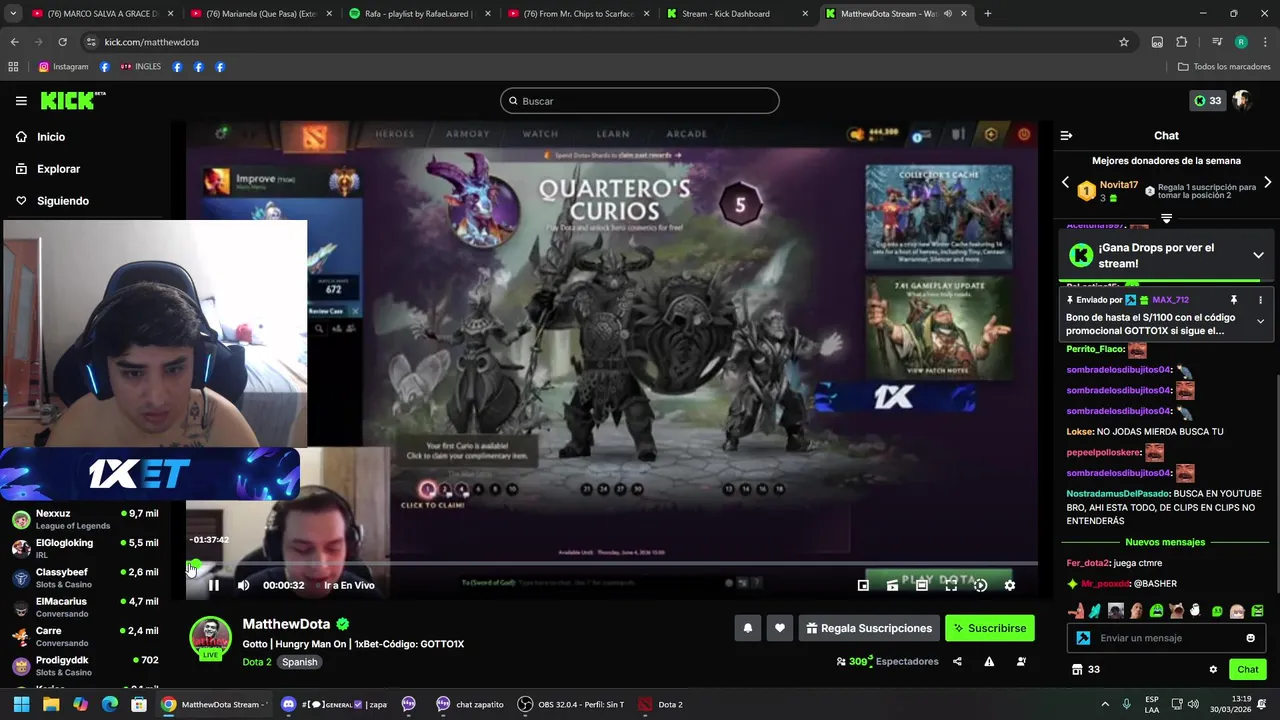Pause the stream video playback

(213, 585)
